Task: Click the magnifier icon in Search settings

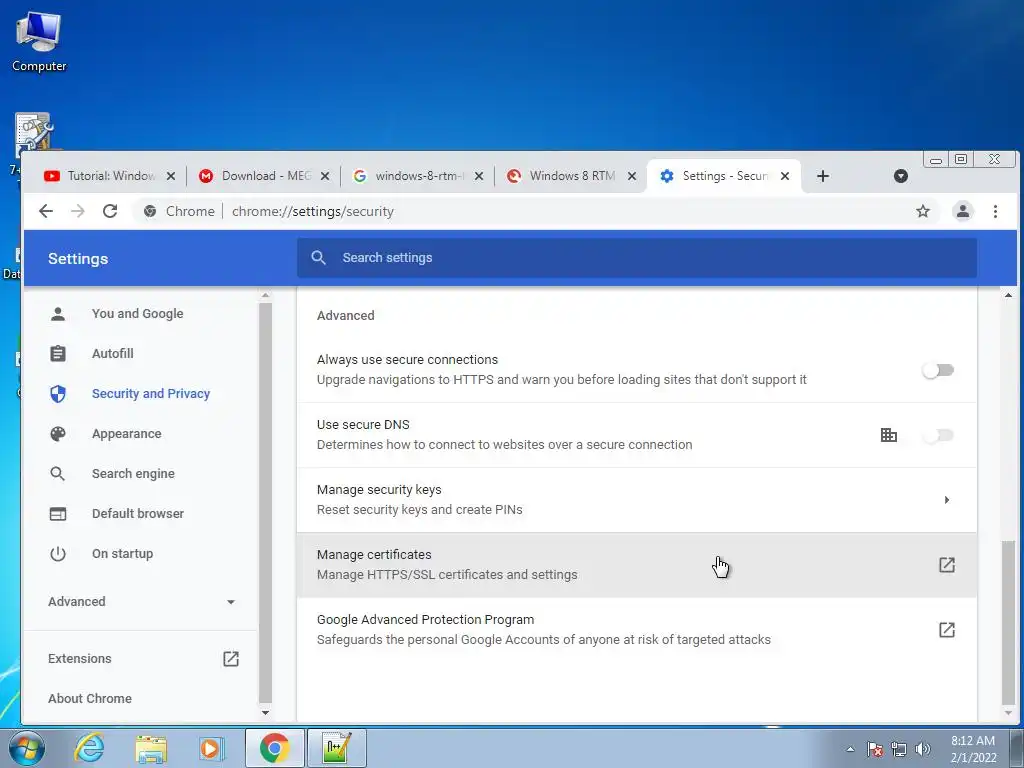Action: tap(318, 257)
